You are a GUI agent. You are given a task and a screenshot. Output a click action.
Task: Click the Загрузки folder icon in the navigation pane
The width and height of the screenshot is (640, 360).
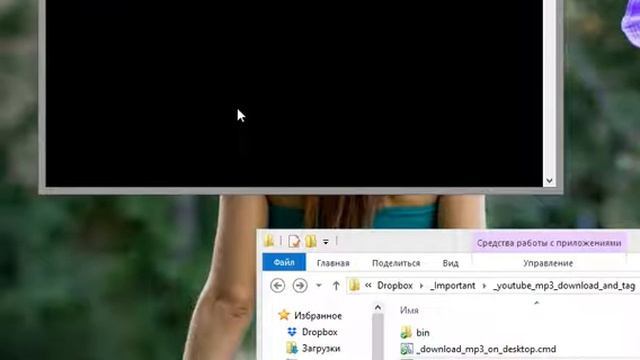(x=292, y=348)
